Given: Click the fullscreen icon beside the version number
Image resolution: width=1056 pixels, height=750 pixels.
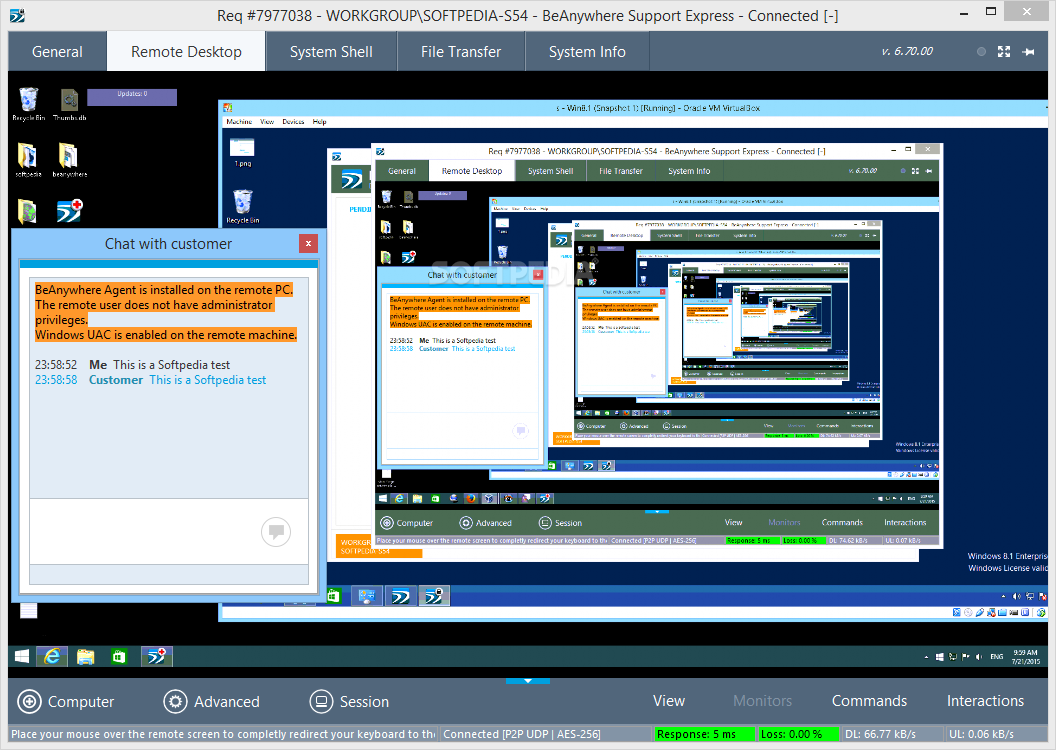Looking at the screenshot, I should tap(1003, 52).
